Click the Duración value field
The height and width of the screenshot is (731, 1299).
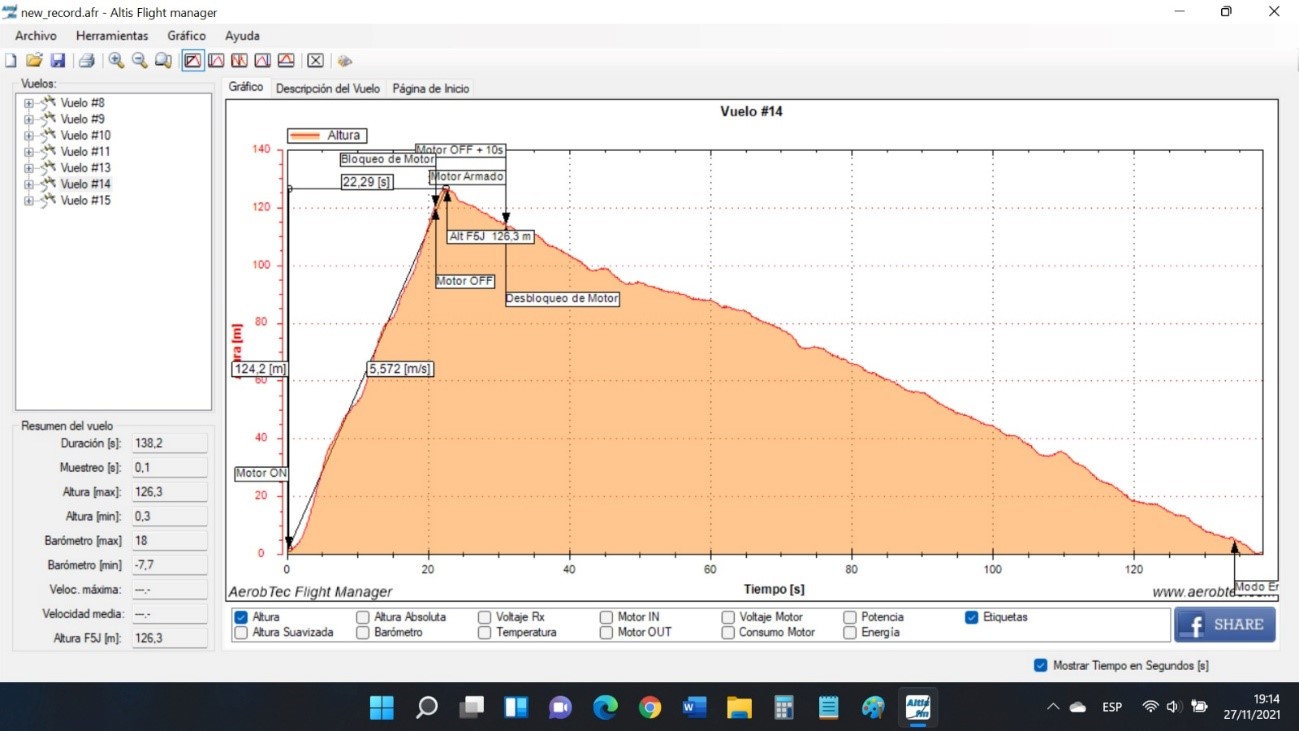coord(169,443)
